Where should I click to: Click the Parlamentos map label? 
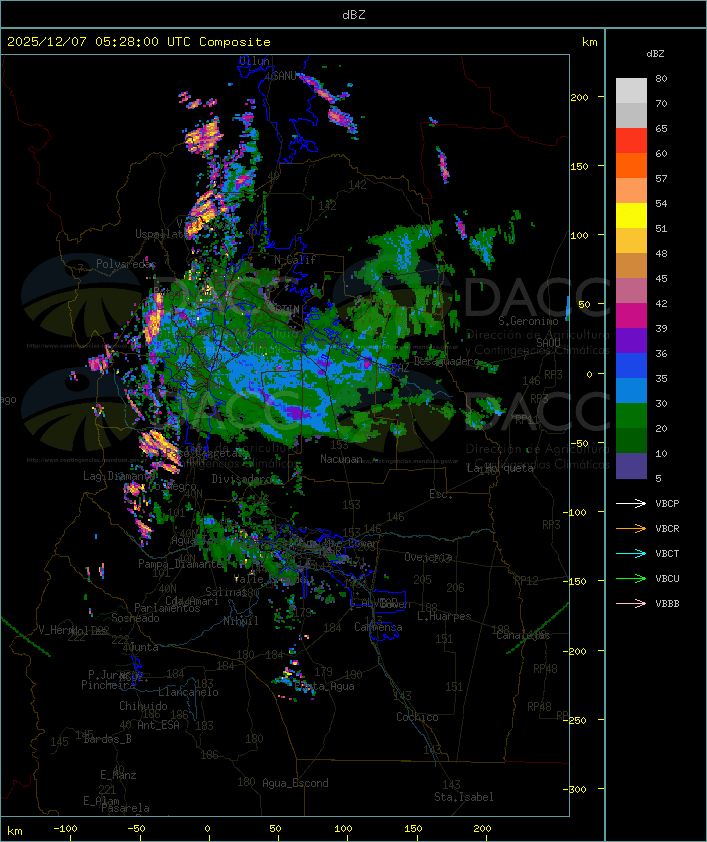coord(167,608)
